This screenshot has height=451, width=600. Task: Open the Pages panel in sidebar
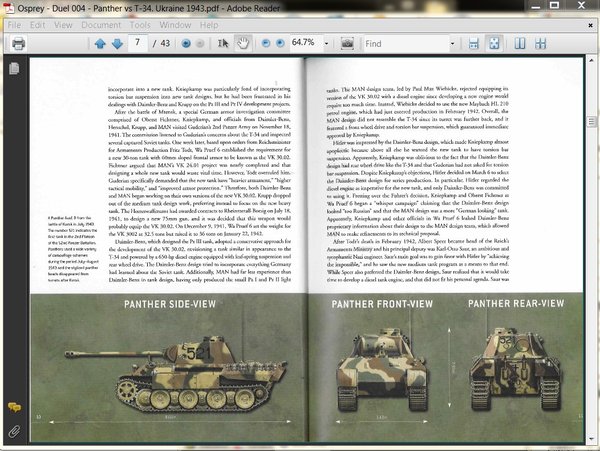(14, 68)
